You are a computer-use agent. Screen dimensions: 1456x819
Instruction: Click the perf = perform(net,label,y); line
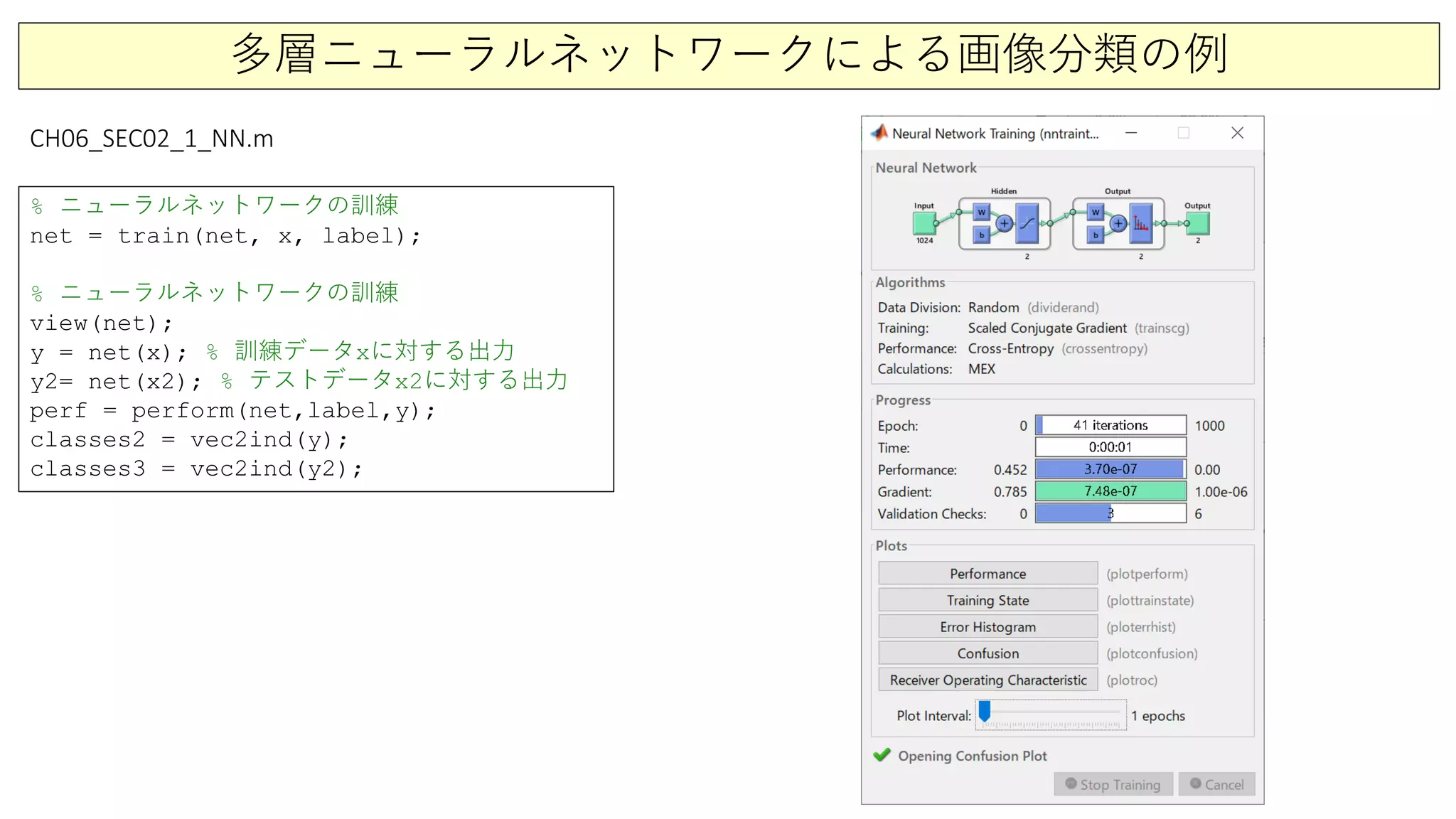pyautogui.click(x=232, y=411)
